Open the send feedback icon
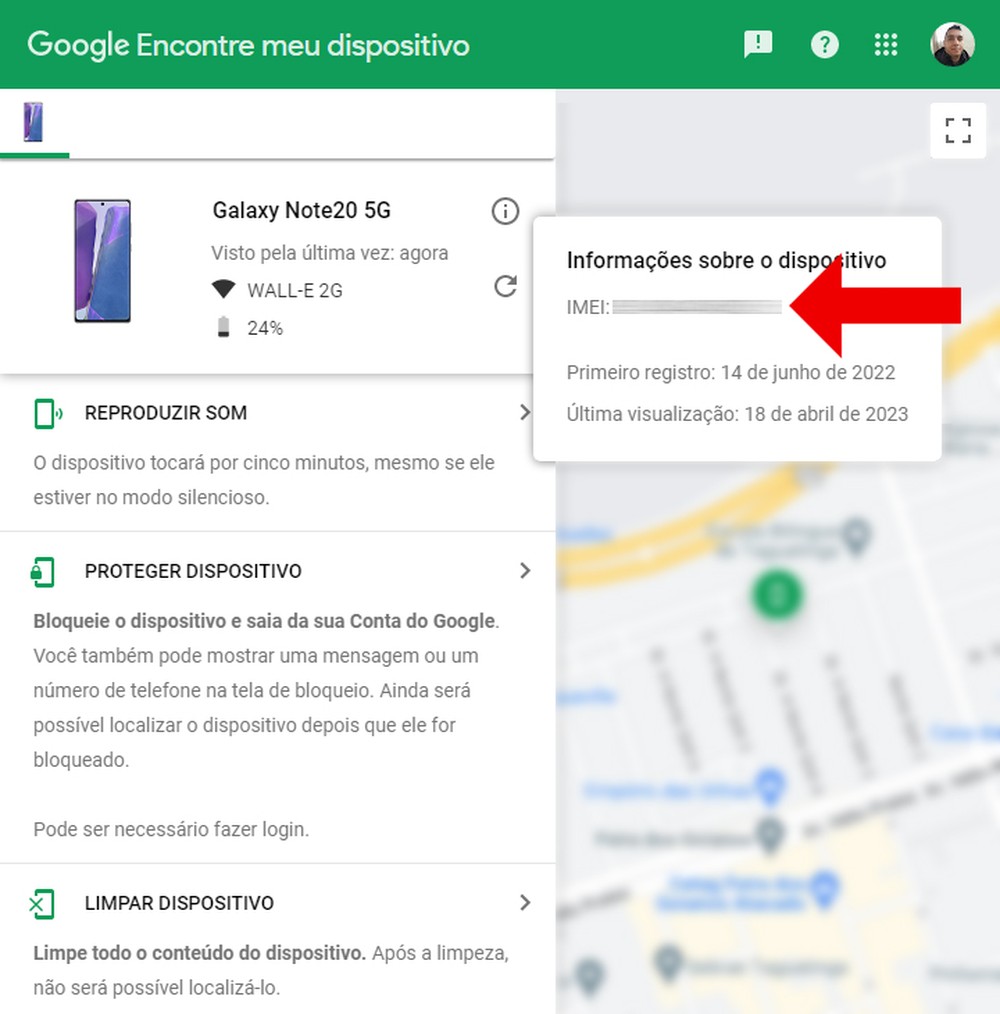Screen dimensions: 1000x1014 pos(758,45)
